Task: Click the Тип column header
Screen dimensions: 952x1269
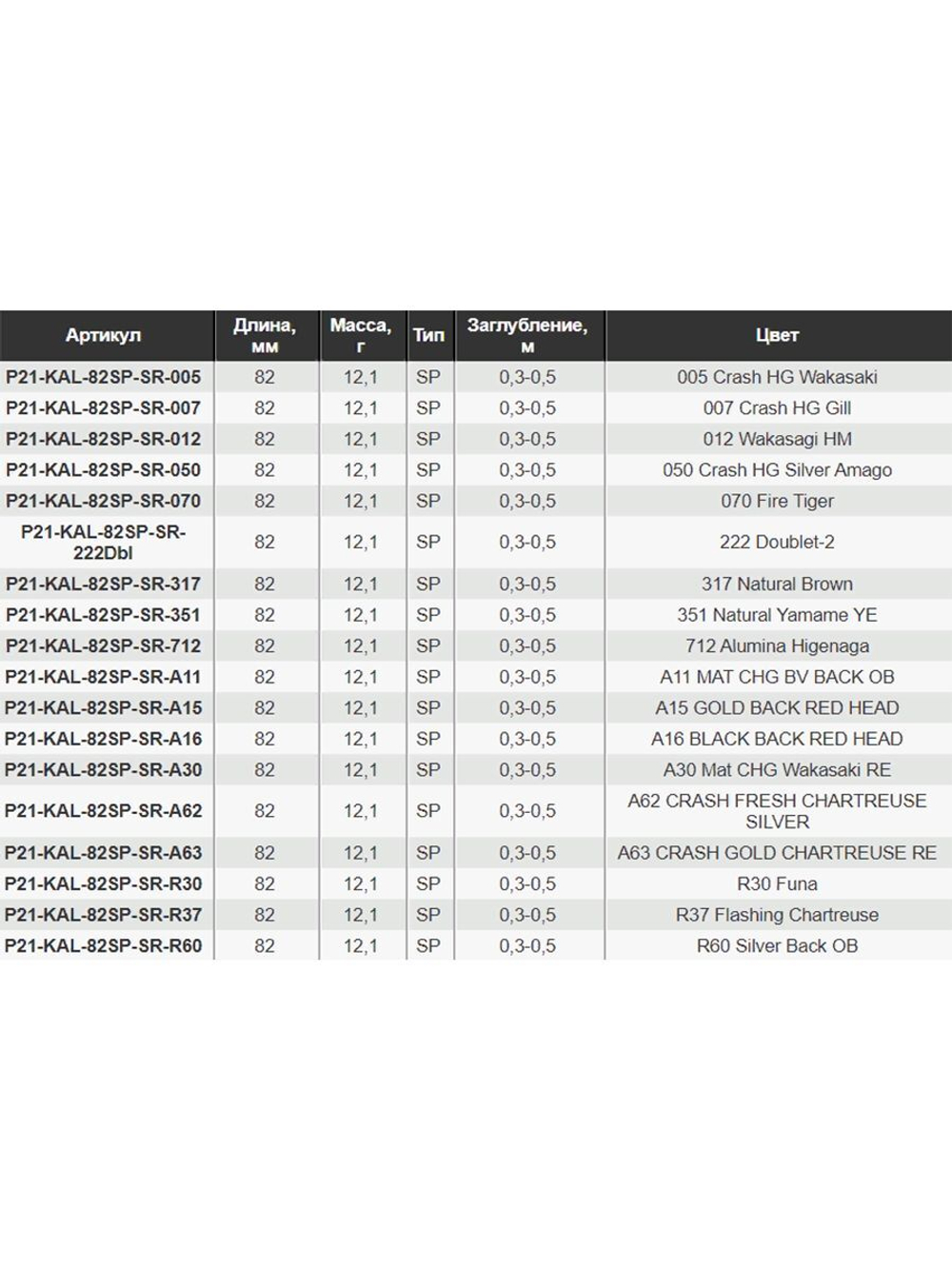Action: pos(428,335)
